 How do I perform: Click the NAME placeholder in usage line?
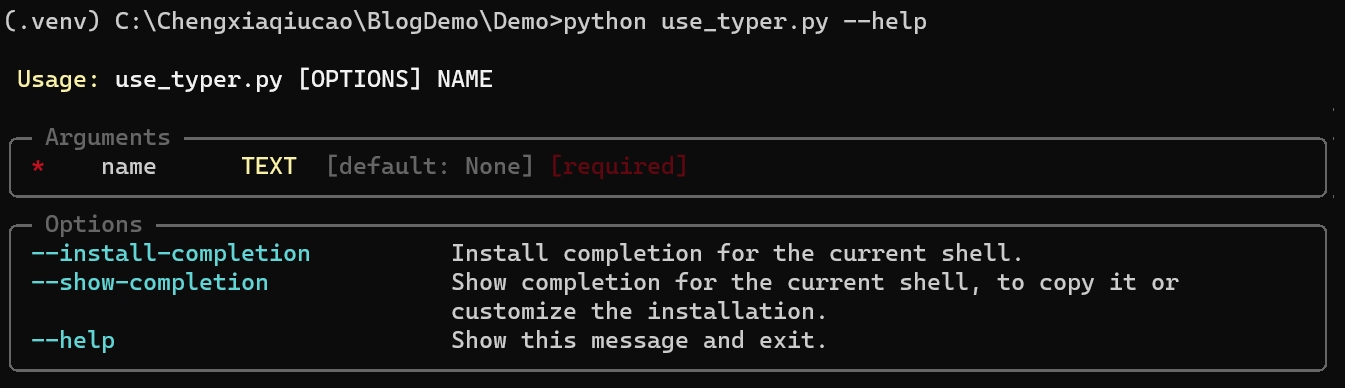[465, 79]
